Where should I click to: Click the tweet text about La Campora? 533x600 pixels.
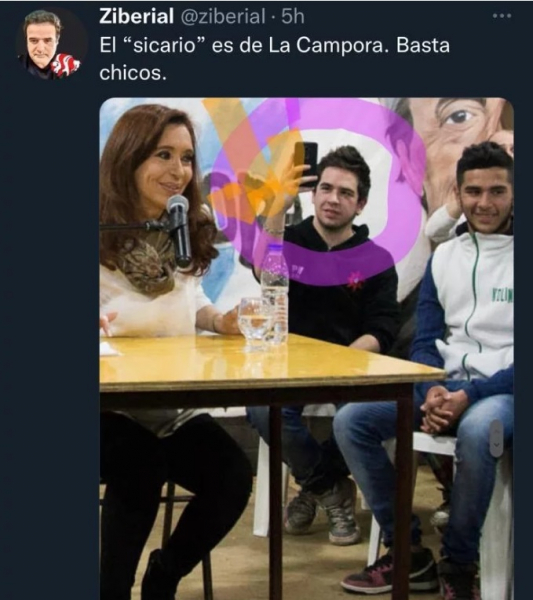tap(274, 59)
